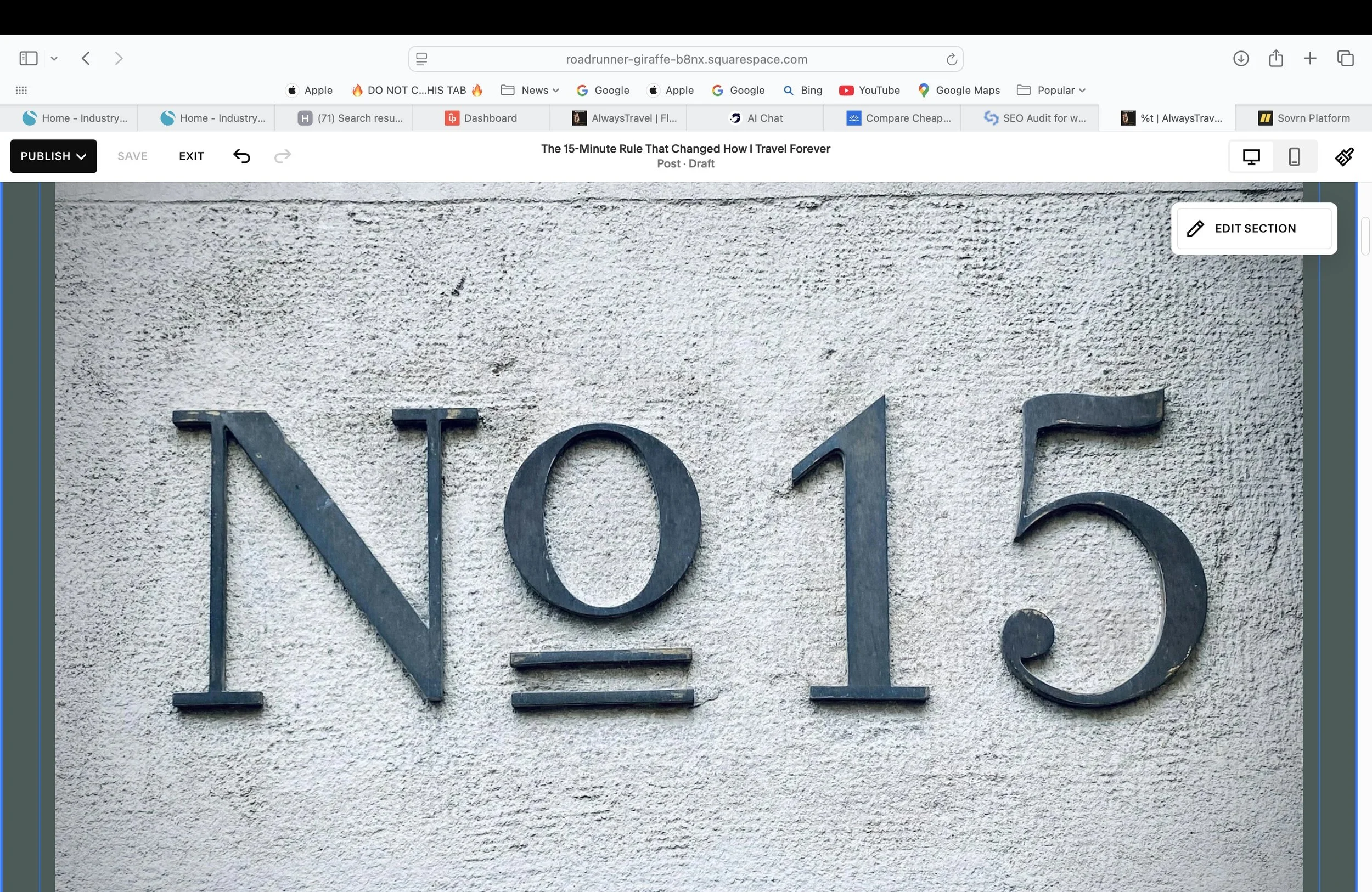Click the Safari downloads icon
The image size is (1372, 892).
(1241, 58)
